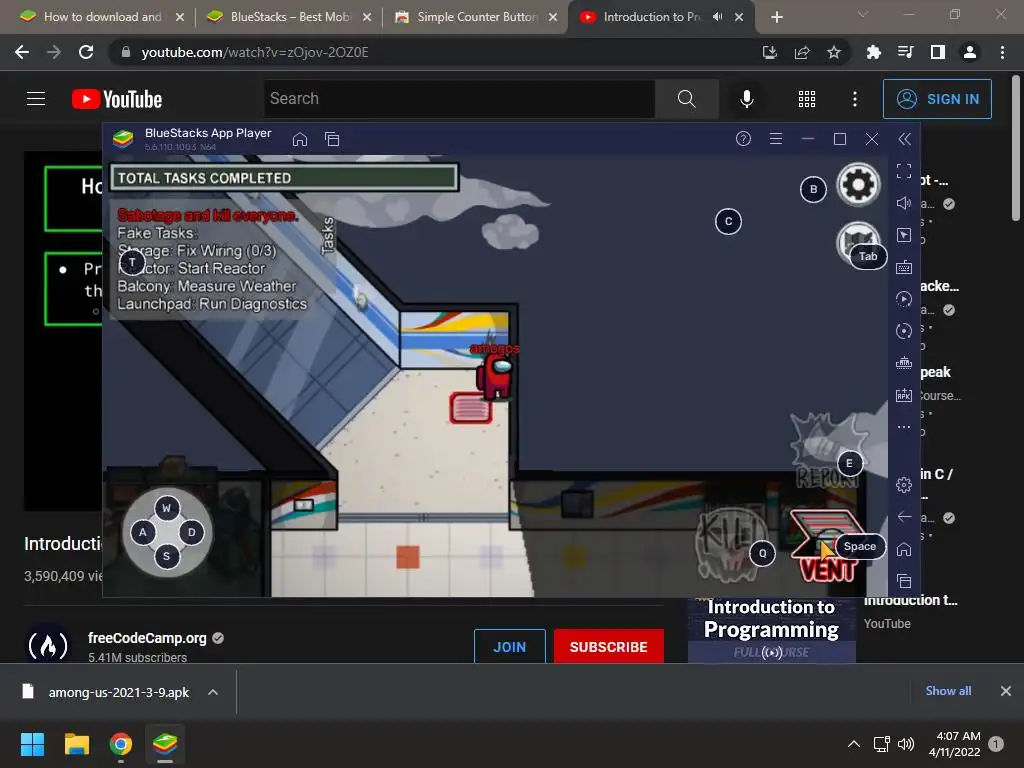Click the REPORT action button
Viewport: 1024px width, 768px height.
click(826, 452)
